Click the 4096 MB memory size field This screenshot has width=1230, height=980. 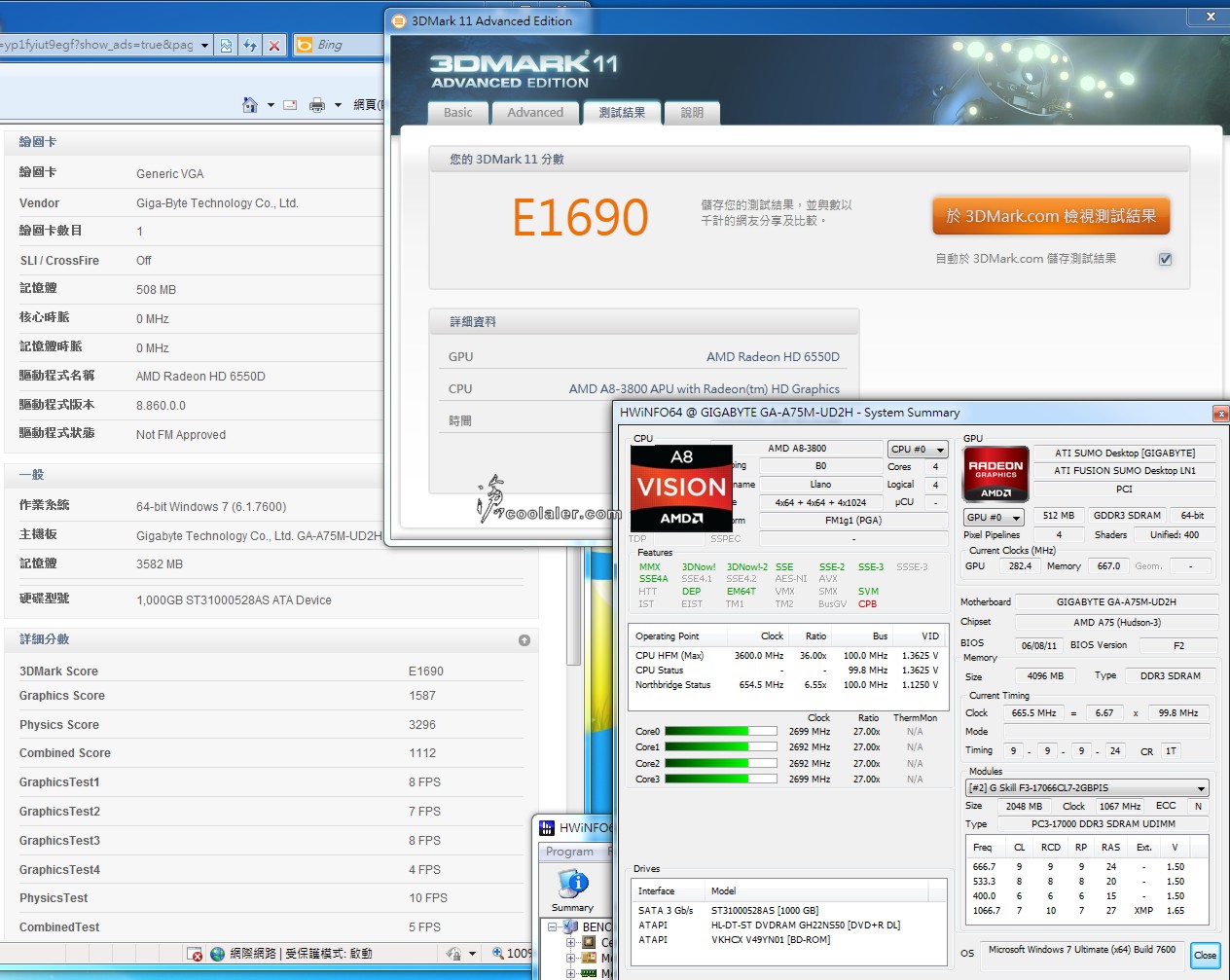1045,676
